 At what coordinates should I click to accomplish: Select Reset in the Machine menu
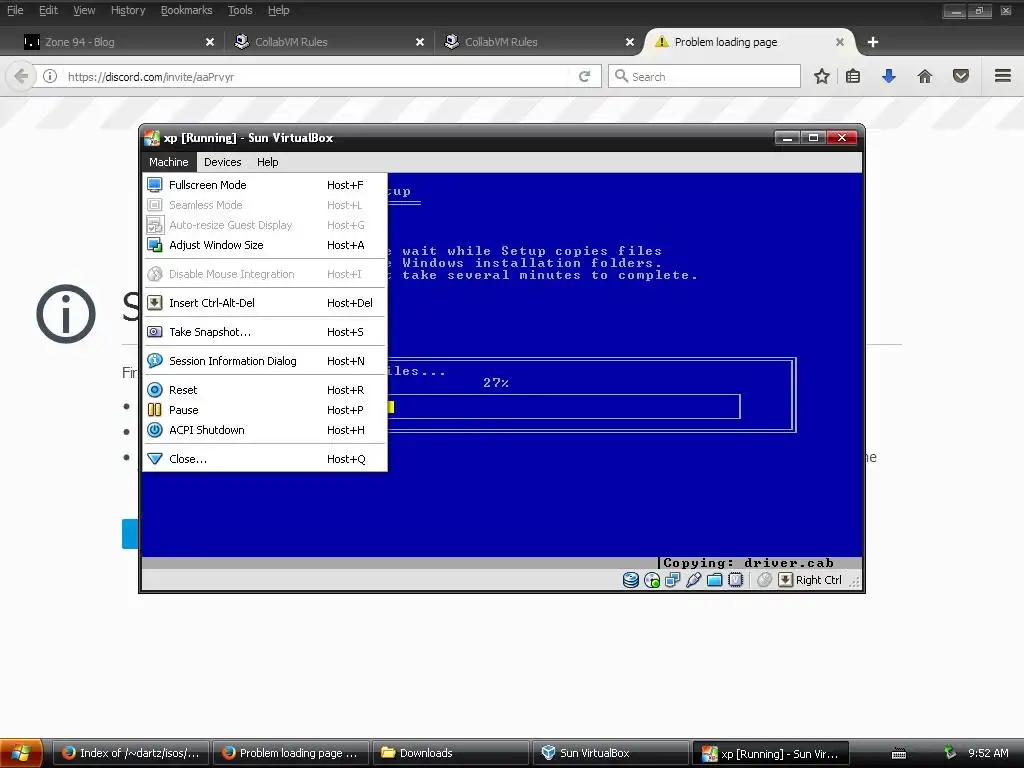click(264, 390)
